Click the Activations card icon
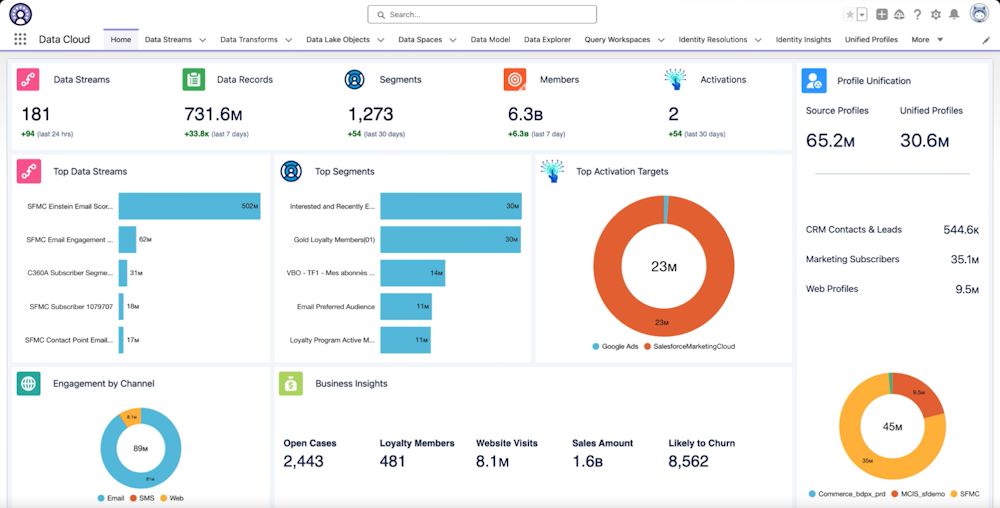The image size is (1000, 508). (675, 79)
